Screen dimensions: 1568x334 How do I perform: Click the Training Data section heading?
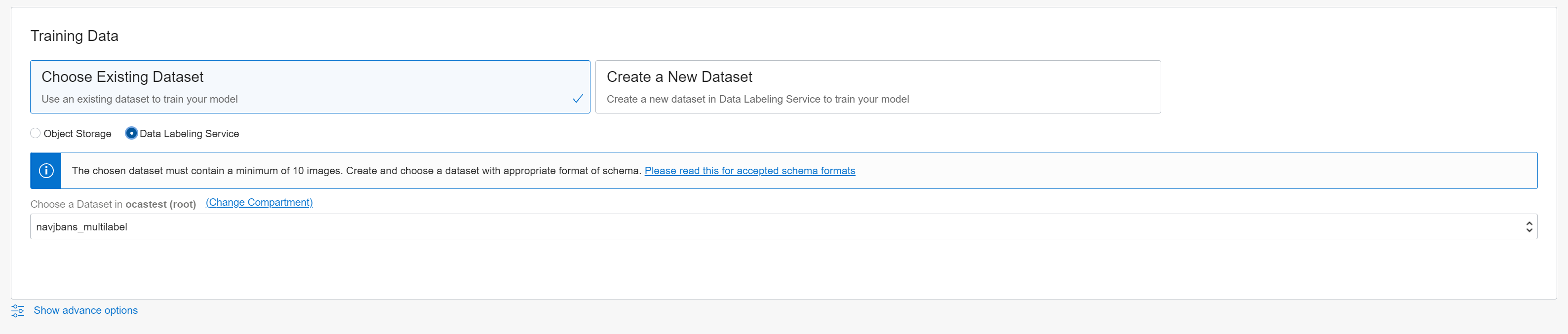[x=74, y=36]
